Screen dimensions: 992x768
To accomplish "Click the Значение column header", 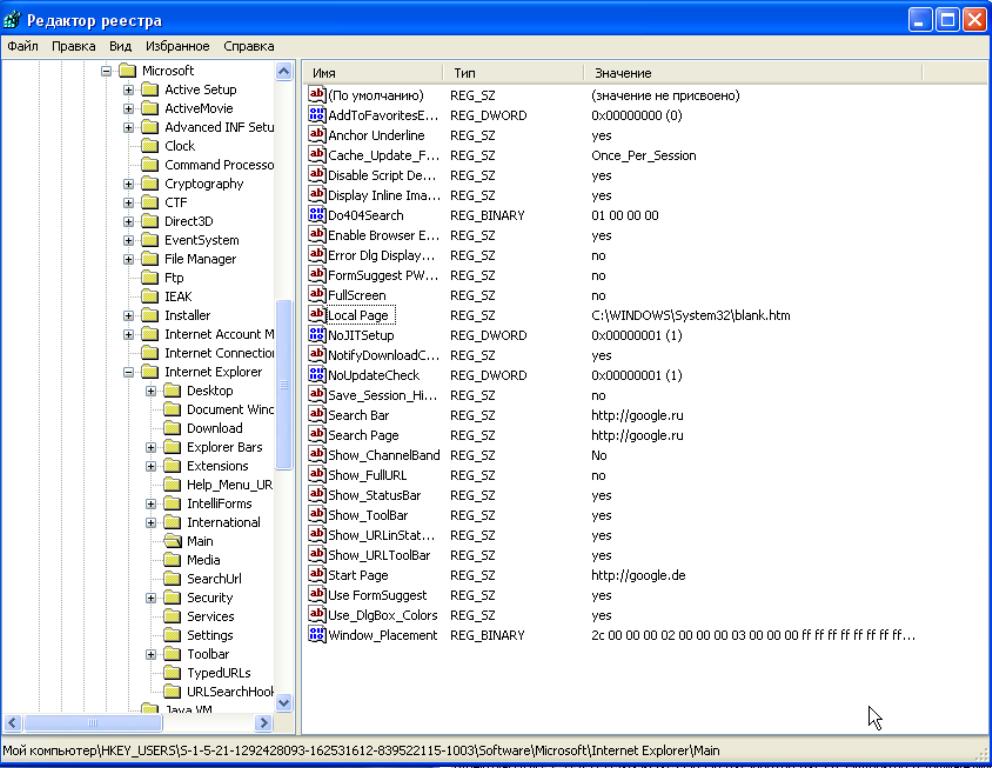I will pos(753,72).
